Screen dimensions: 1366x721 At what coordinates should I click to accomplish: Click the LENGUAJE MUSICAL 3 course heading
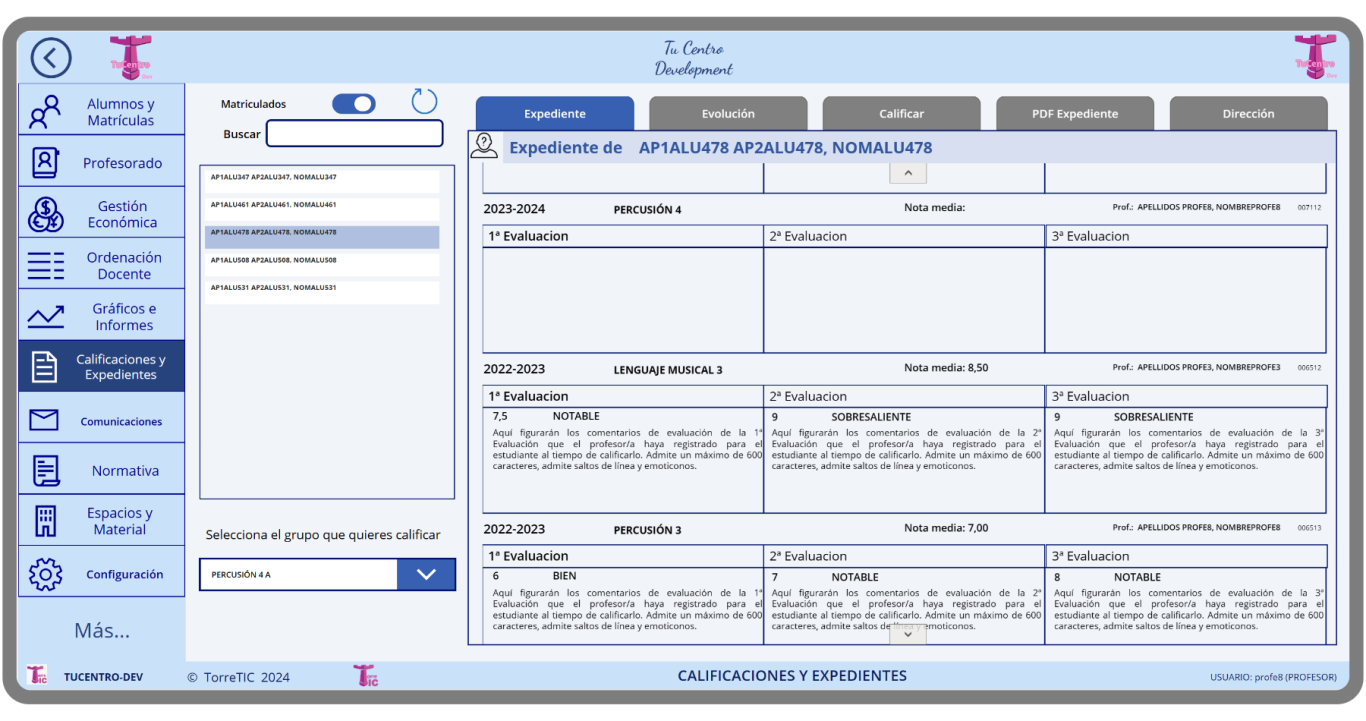tap(668, 370)
